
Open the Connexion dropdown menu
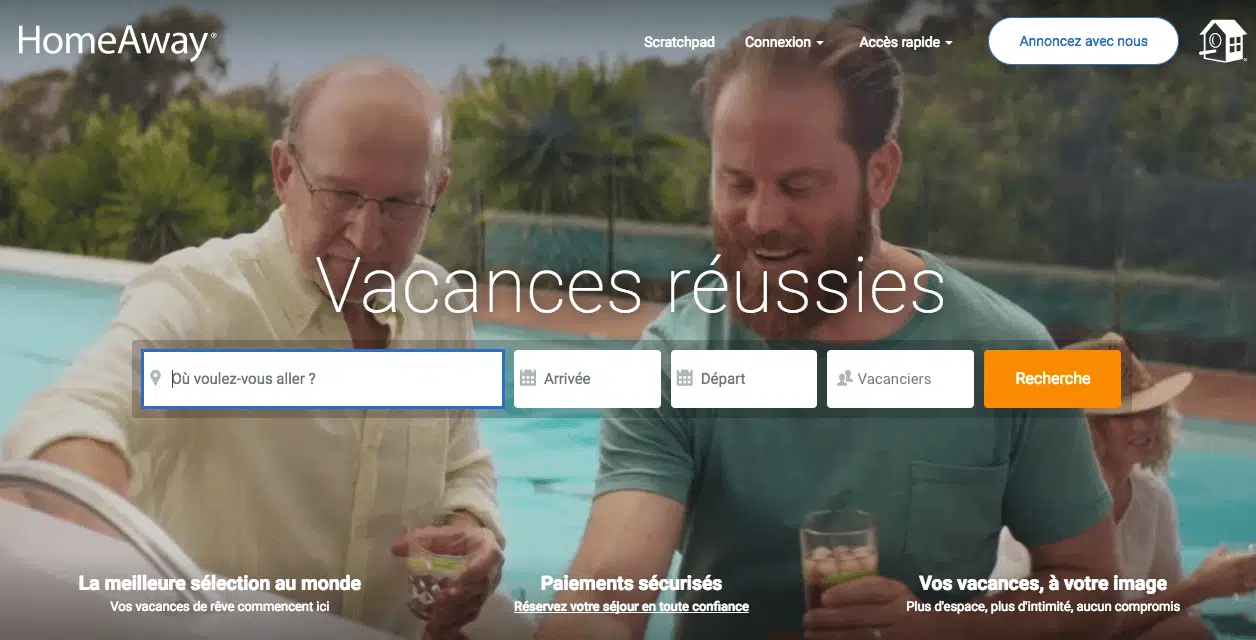pyautogui.click(x=784, y=42)
